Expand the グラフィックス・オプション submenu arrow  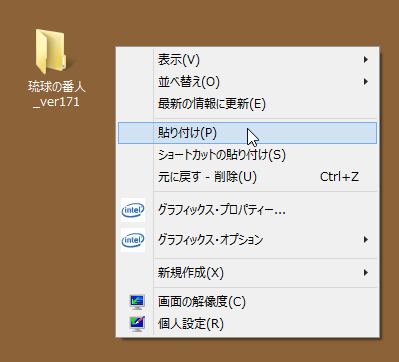coord(366,240)
